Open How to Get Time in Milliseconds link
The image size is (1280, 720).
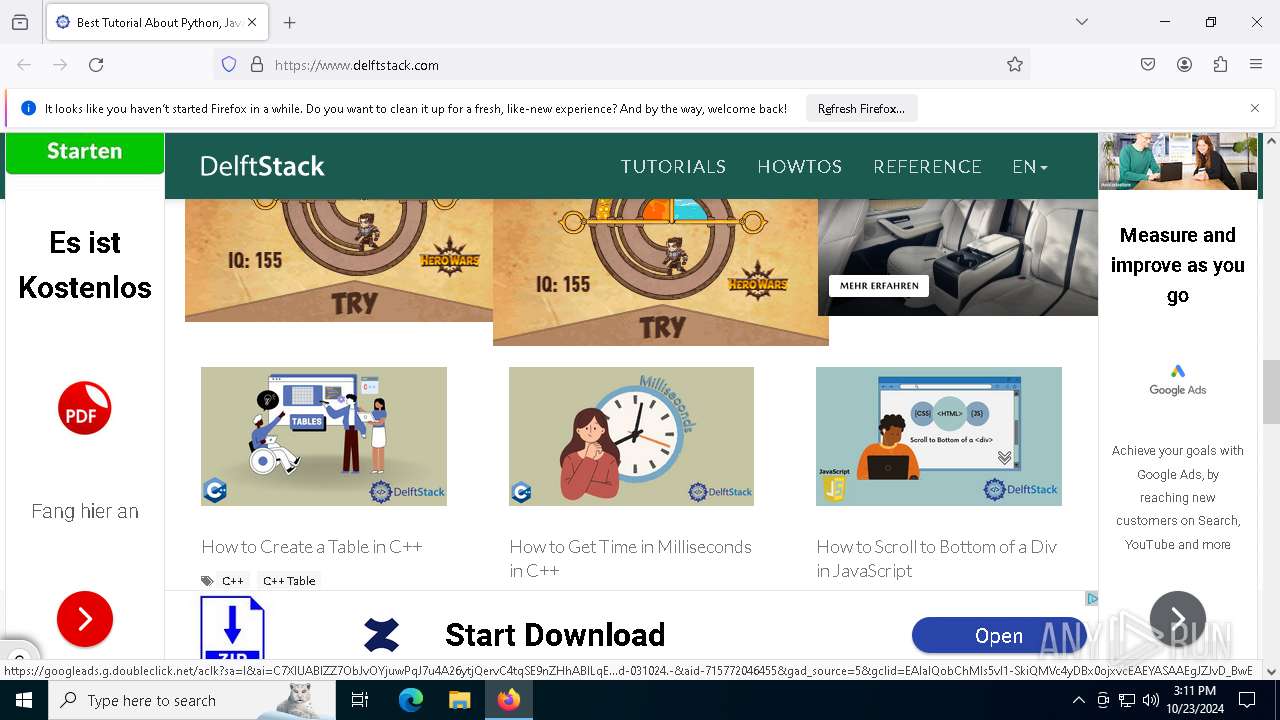(x=631, y=559)
